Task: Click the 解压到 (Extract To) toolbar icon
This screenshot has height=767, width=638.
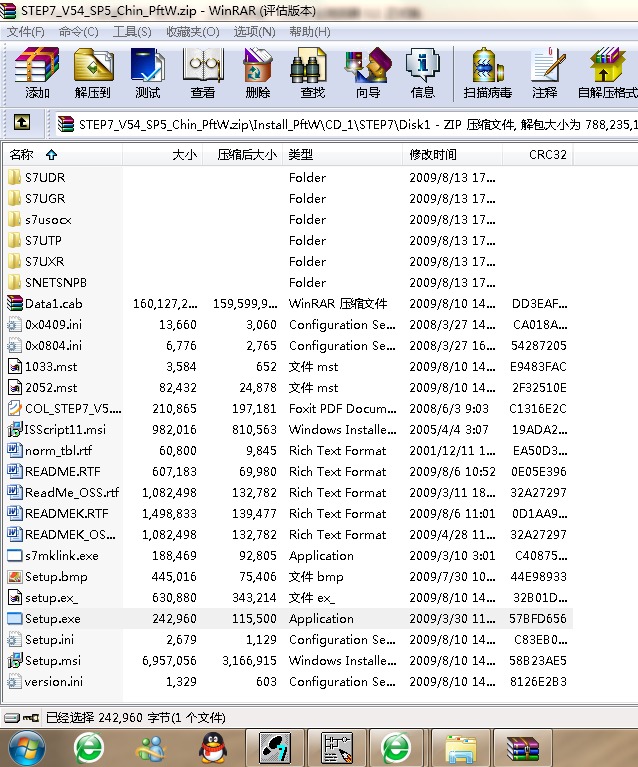Action: coord(92,73)
